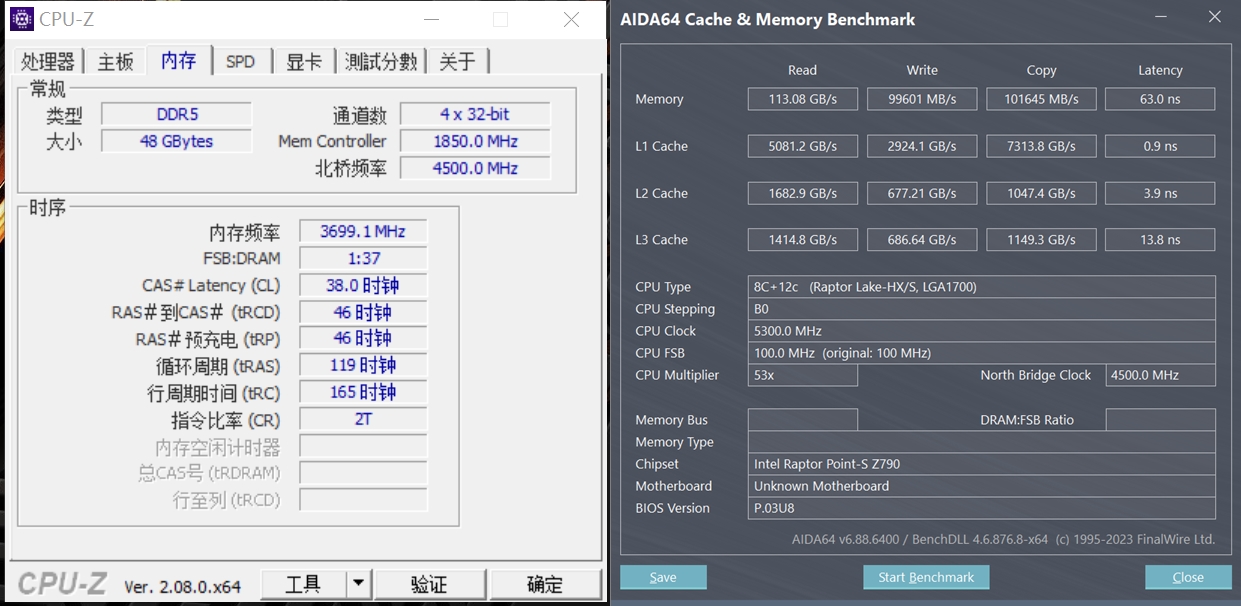
Task: Switch to the 主板 tab
Action: click(x=115, y=61)
